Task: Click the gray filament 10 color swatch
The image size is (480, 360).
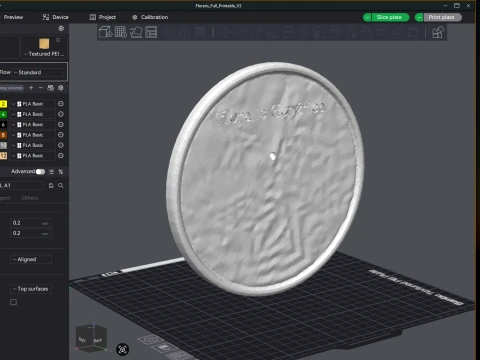Action: tap(3, 145)
